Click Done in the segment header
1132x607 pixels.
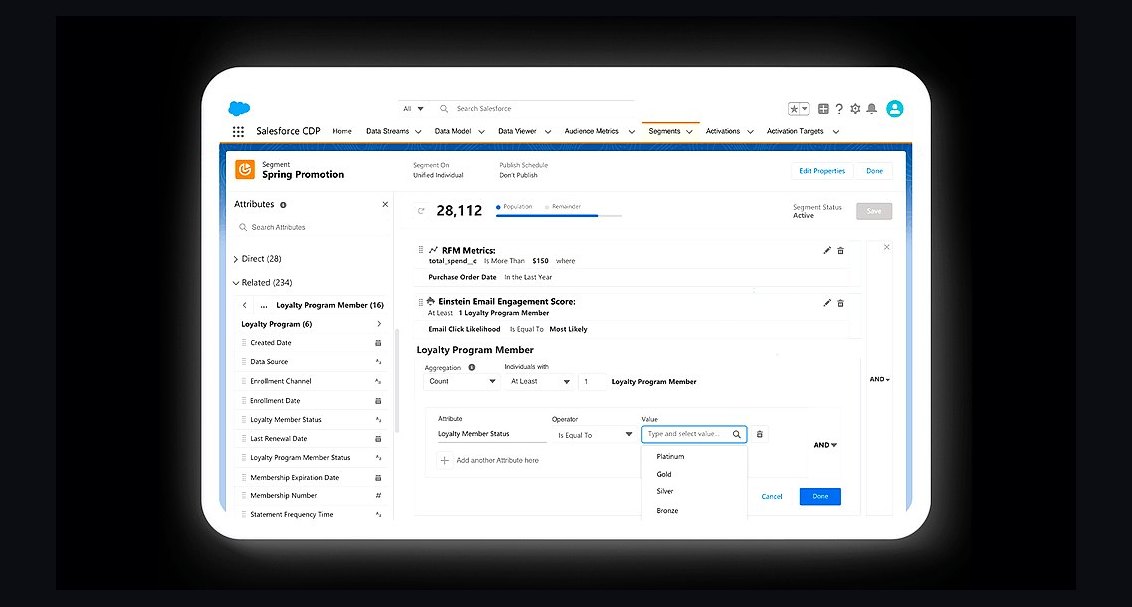[x=874, y=171]
